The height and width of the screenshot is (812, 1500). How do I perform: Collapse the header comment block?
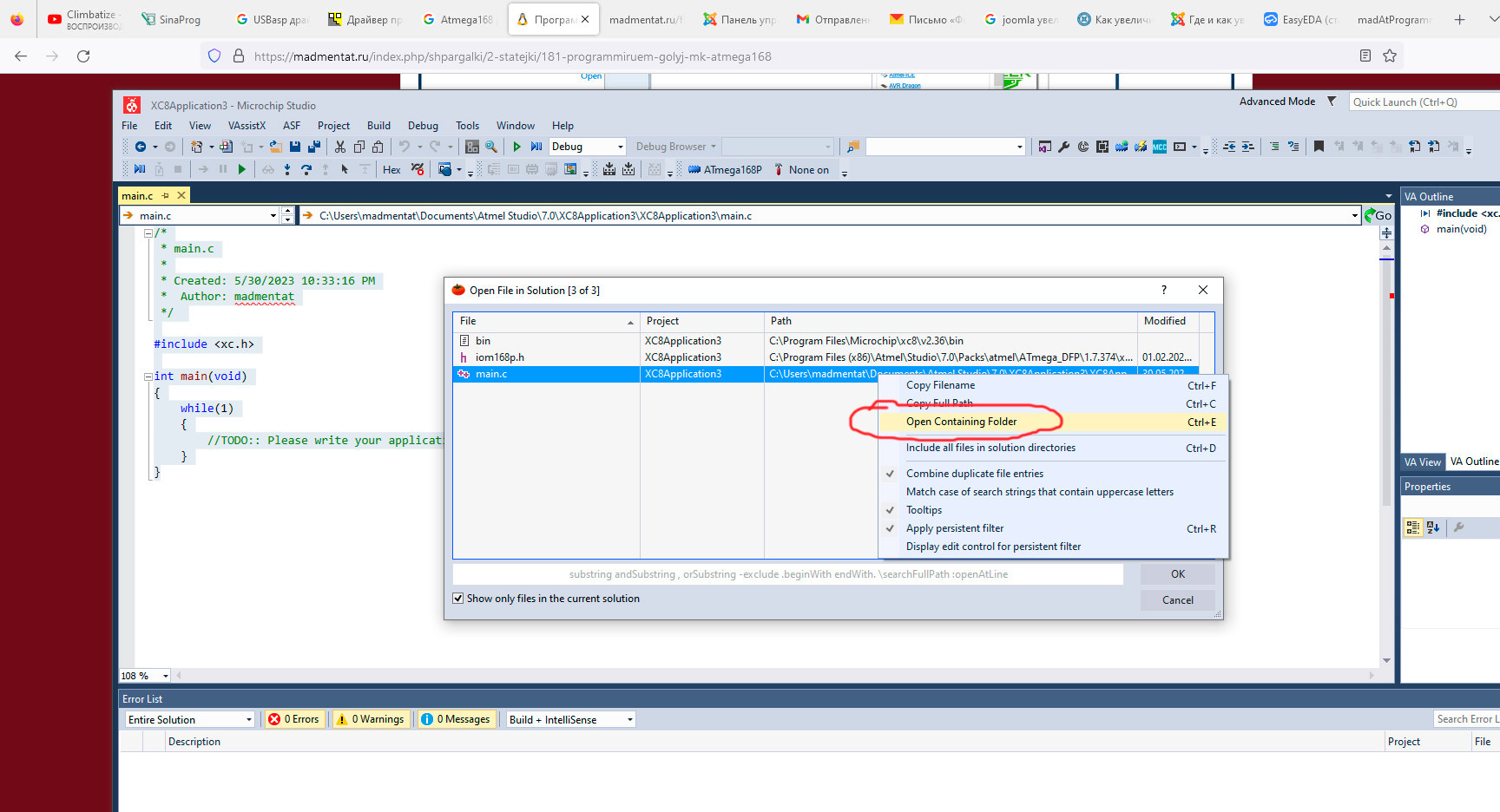[148, 232]
